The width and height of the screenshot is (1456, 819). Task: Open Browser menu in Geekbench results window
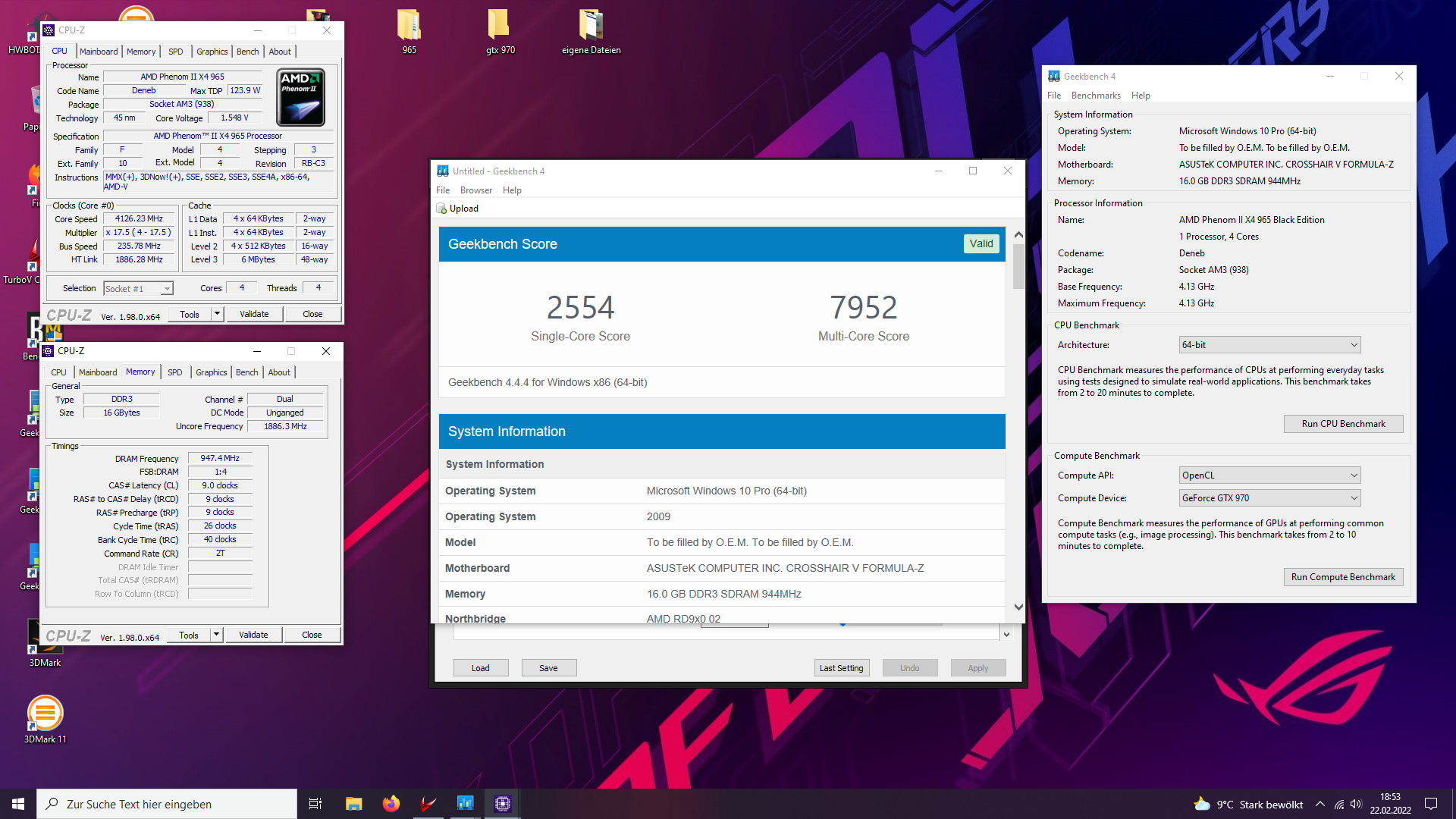click(x=476, y=190)
